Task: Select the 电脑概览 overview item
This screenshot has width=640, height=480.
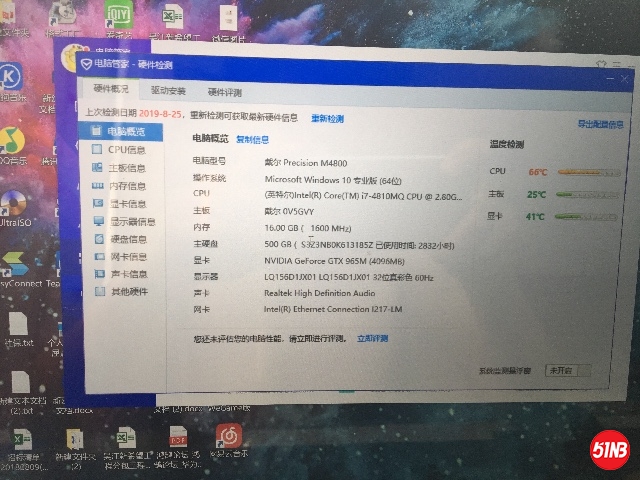Action: (124, 132)
